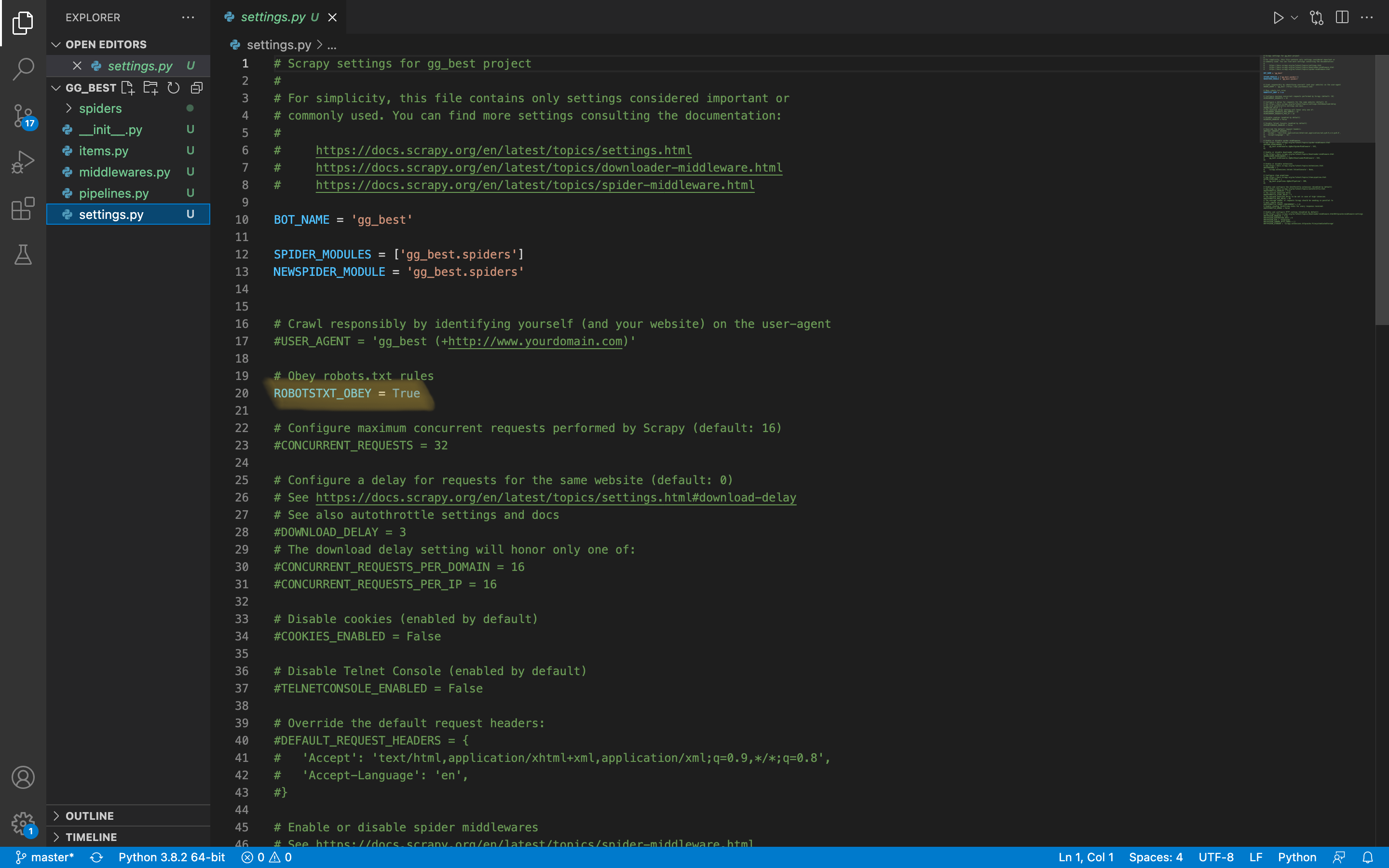Click #DOWNLOAD_DELAY = 3 on line 28
1389x868 pixels.
(x=340, y=532)
